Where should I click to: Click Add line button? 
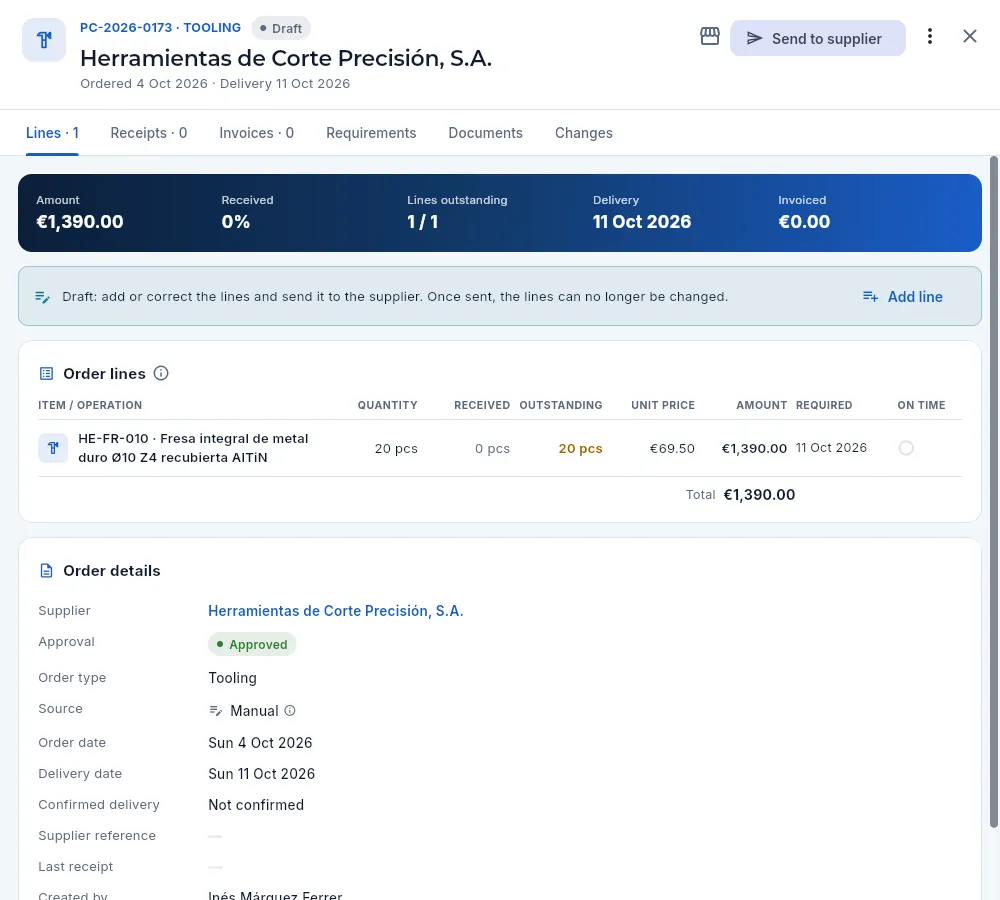point(902,297)
